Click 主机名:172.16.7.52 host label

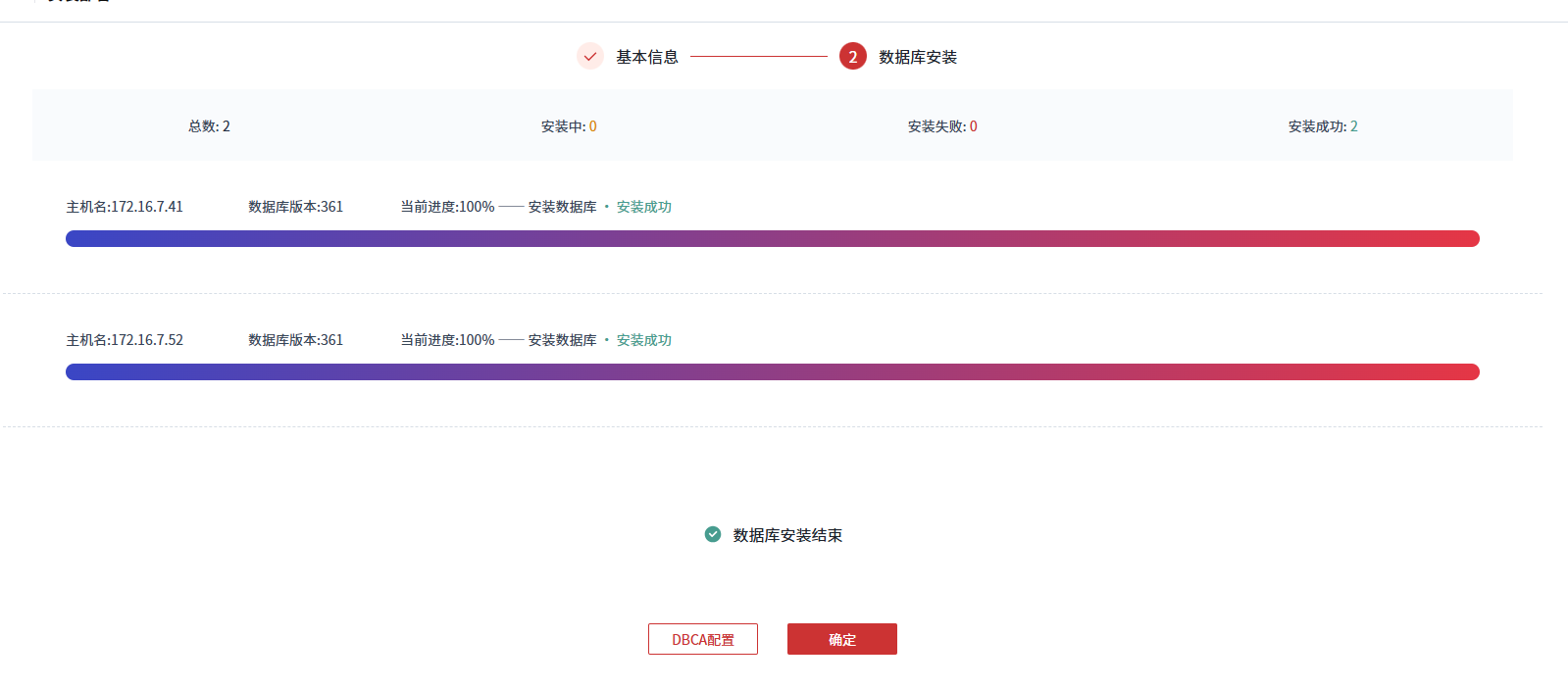[x=125, y=340]
